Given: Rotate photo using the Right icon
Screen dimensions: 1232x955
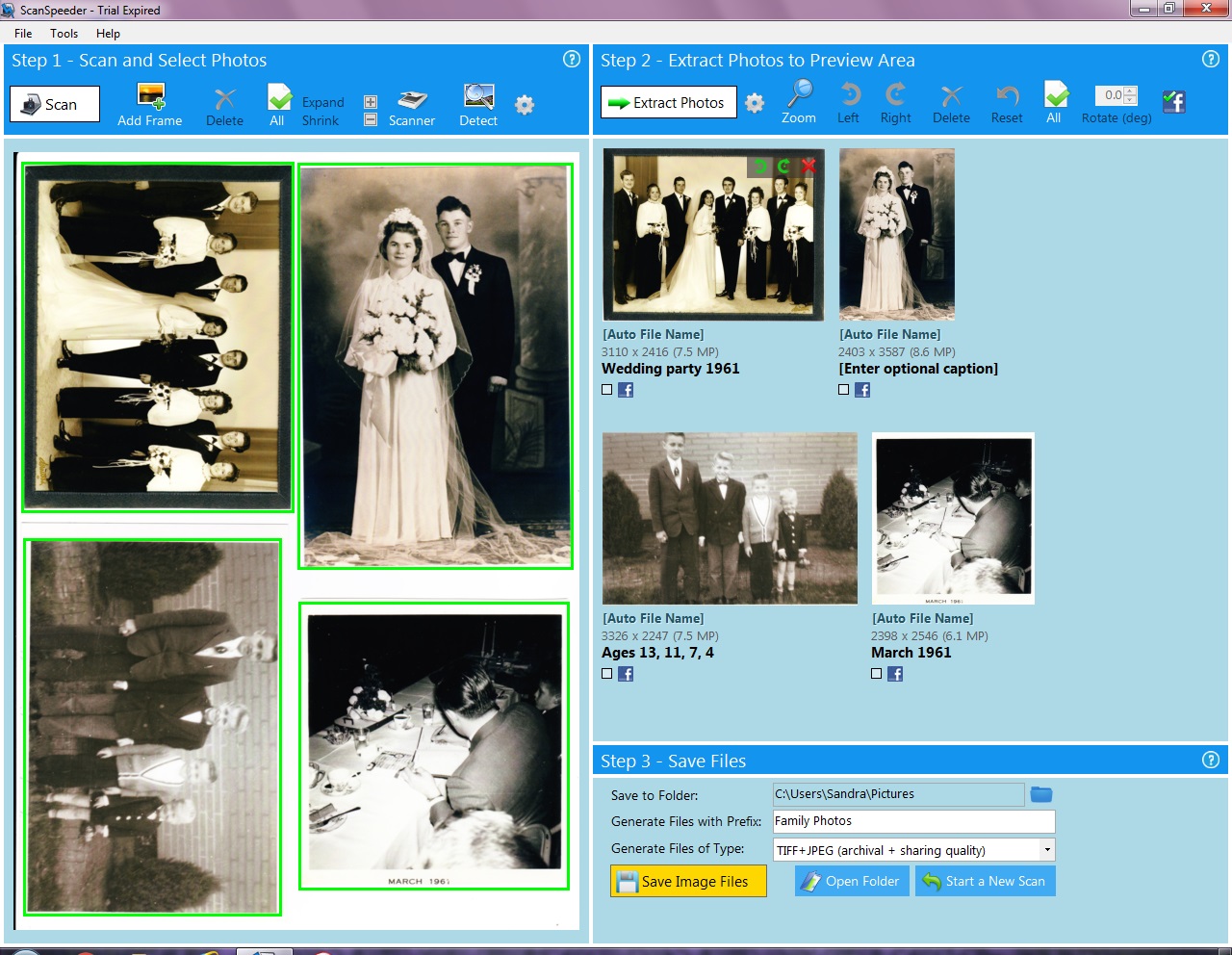Looking at the screenshot, I should (x=895, y=94).
